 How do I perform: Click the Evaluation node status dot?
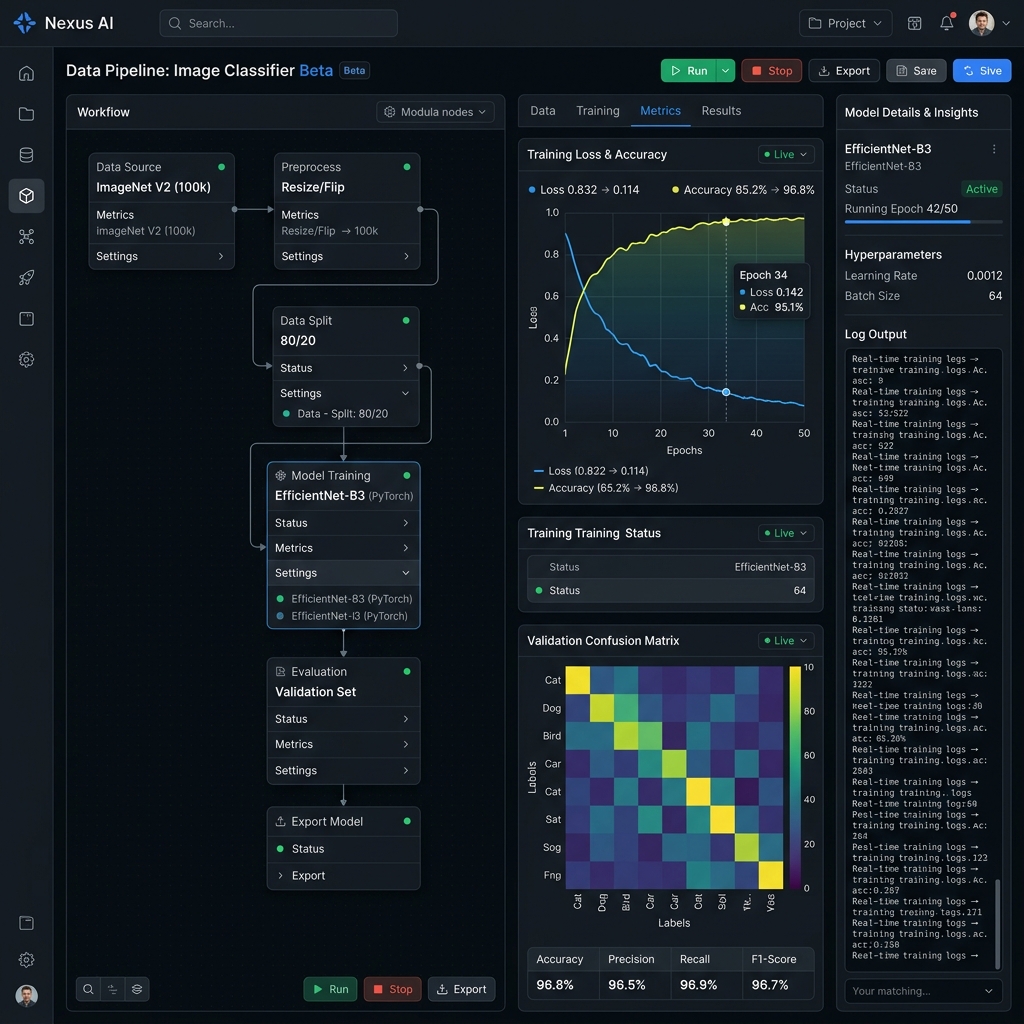[407, 671]
